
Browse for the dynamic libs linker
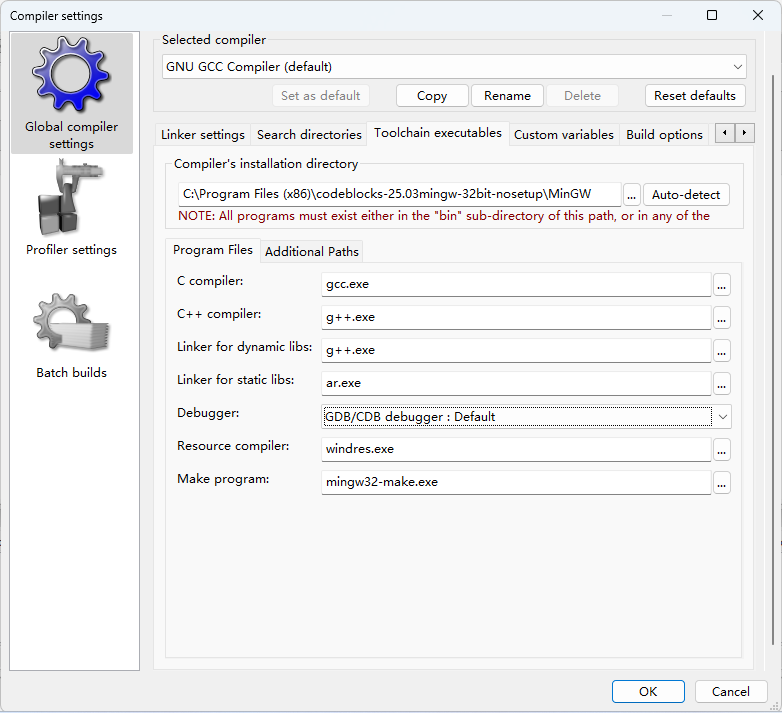tap(722, 351)
